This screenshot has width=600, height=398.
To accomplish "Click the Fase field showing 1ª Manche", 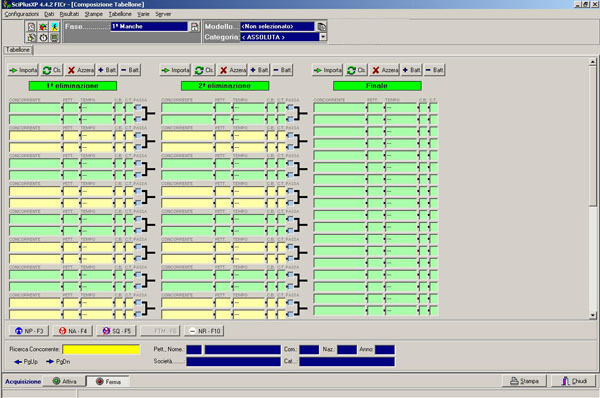I will 149,26.
